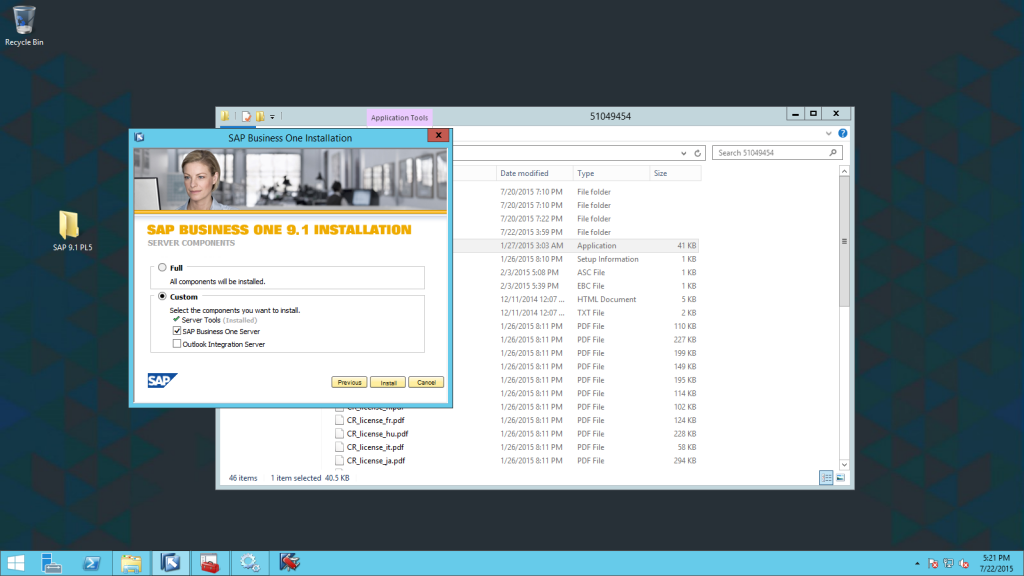1024x576 pixels.
Task: Sort by Date modified column
Action: click(534, 173)
